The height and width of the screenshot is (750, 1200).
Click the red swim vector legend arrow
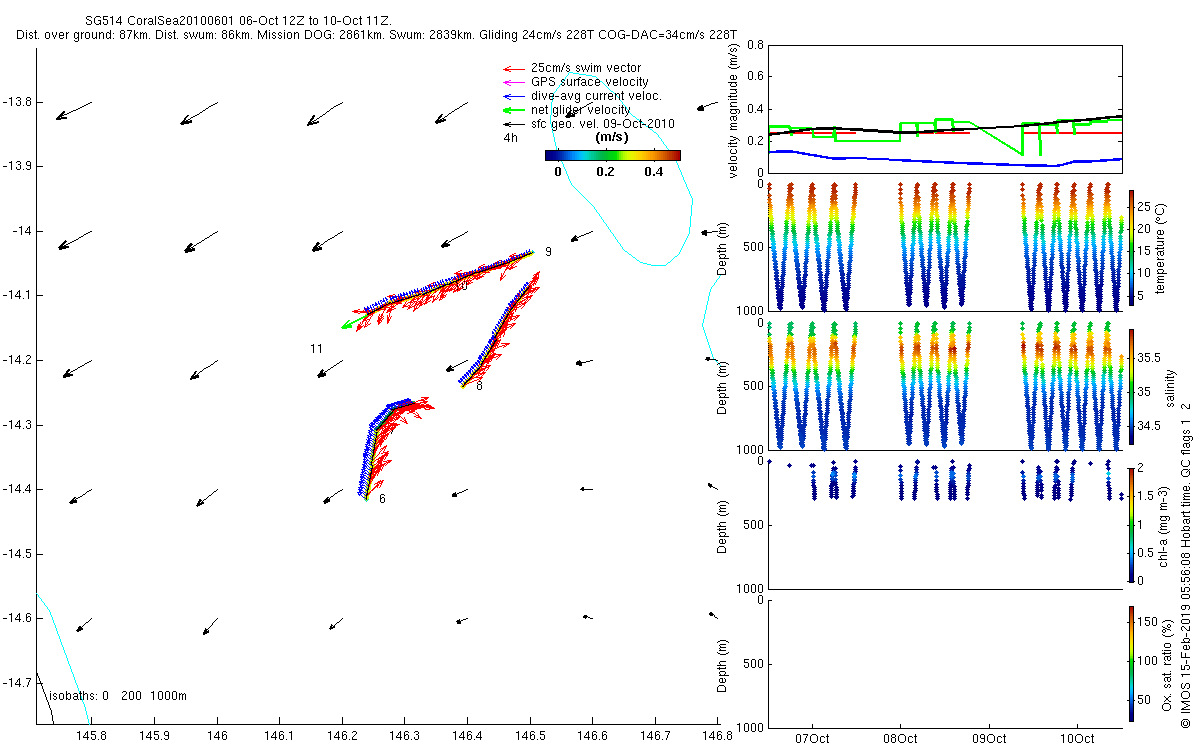[513, 68]
